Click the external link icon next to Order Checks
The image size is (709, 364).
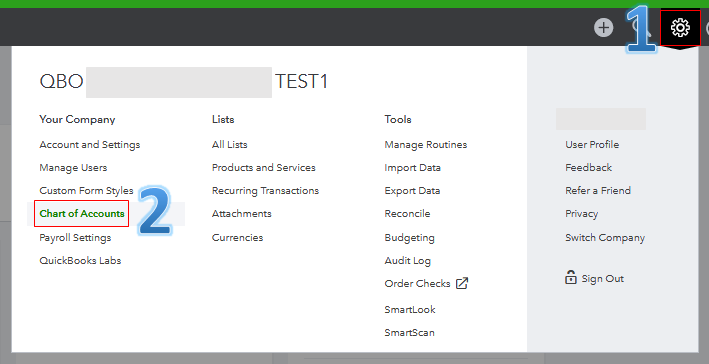click(462, 284)
